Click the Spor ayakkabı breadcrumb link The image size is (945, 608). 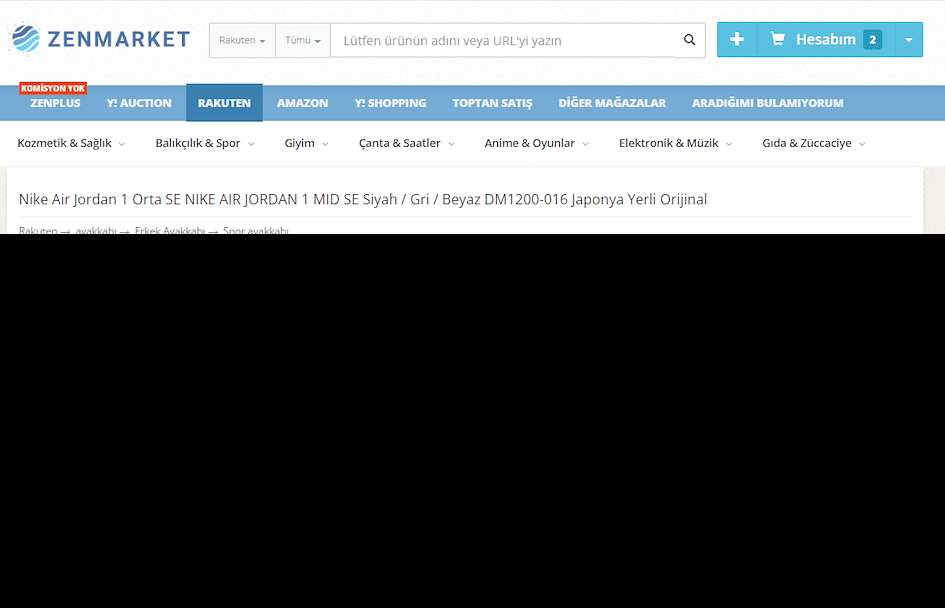click(256, 230)
